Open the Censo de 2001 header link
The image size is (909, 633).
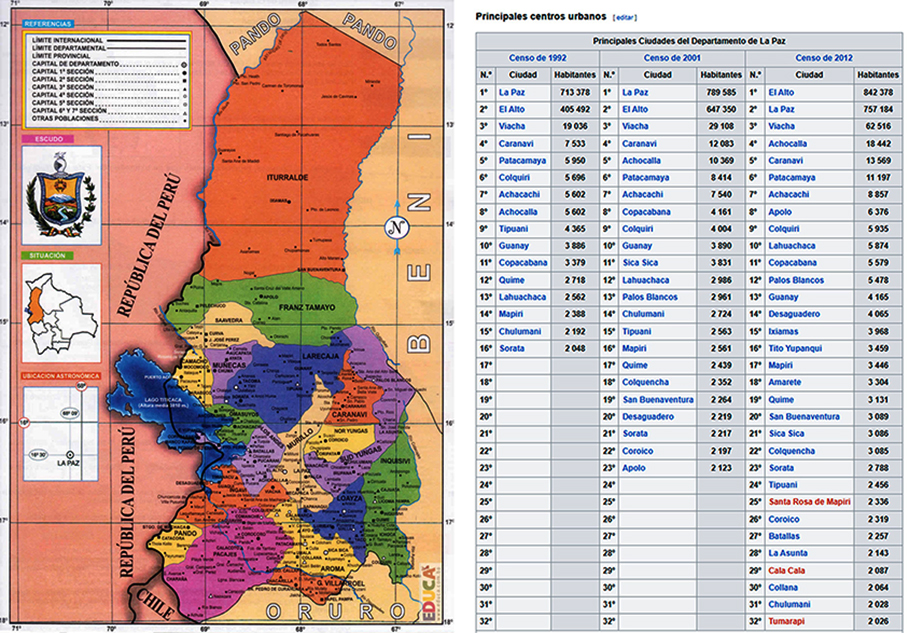point(672,58)
